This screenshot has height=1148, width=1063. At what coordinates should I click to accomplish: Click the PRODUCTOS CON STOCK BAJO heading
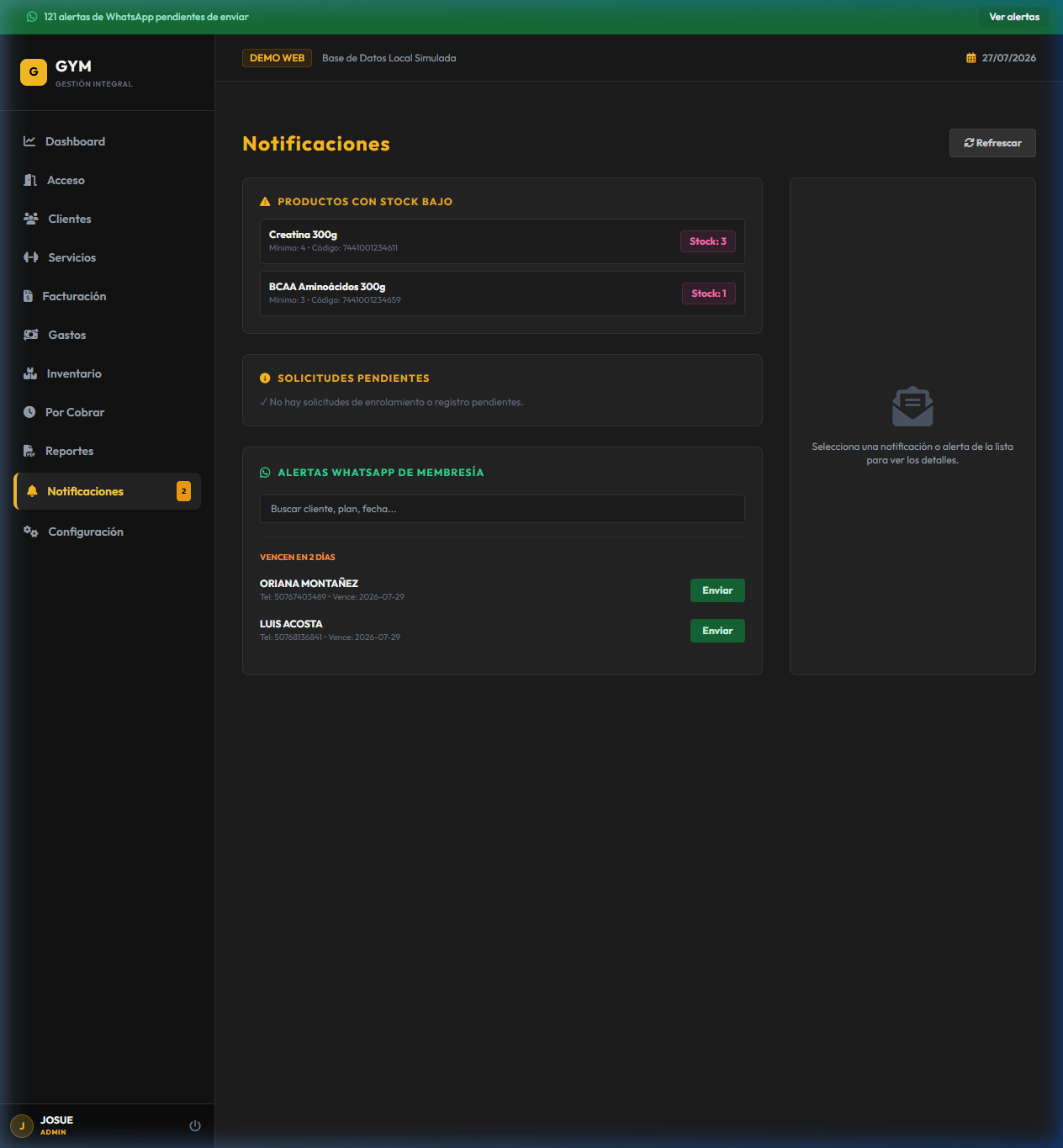pos(365,202)
